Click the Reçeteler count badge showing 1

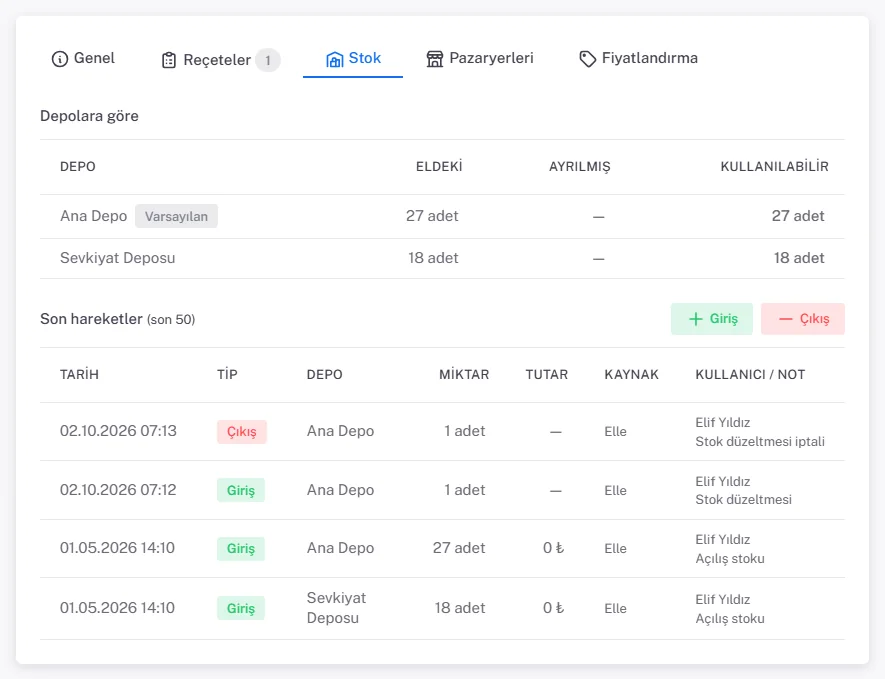pos(268,60)
